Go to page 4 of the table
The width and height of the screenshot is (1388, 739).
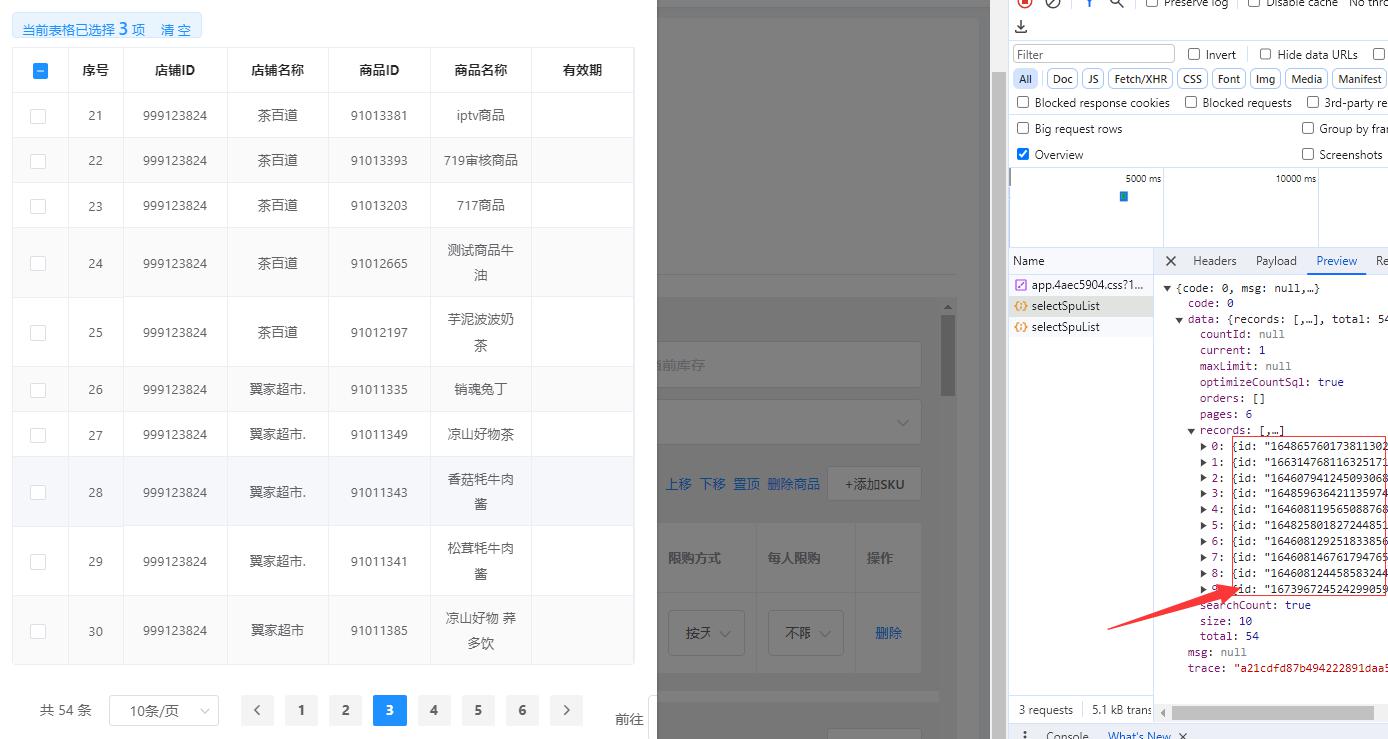[434, 710]
